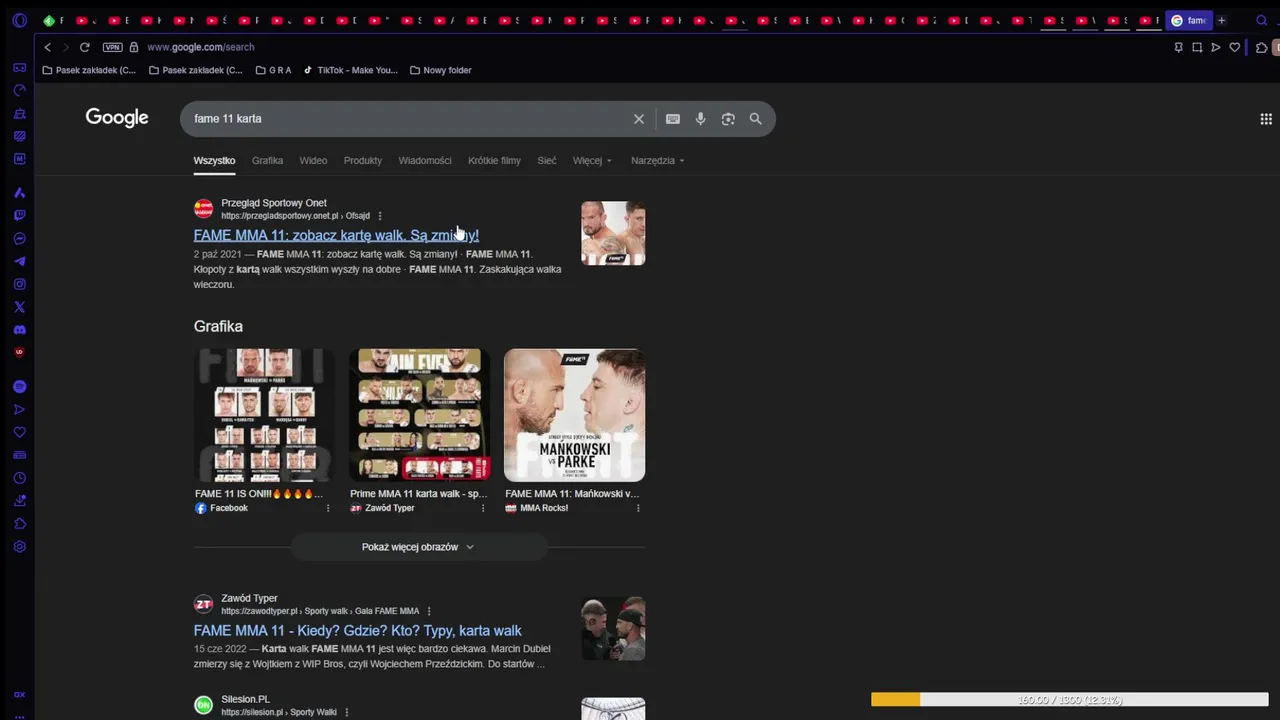Add page to bookmarks with heart icon in address bar

tap(1235, 47)
